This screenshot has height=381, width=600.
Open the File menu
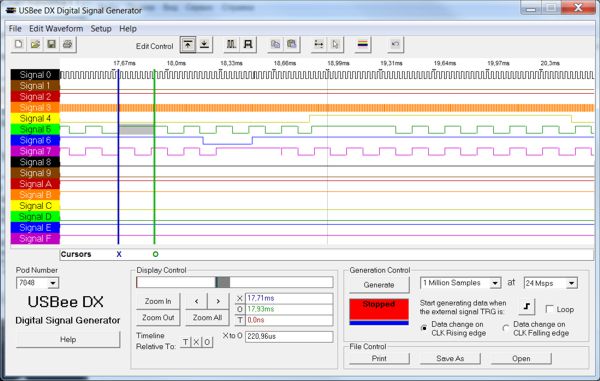(15, 29)
